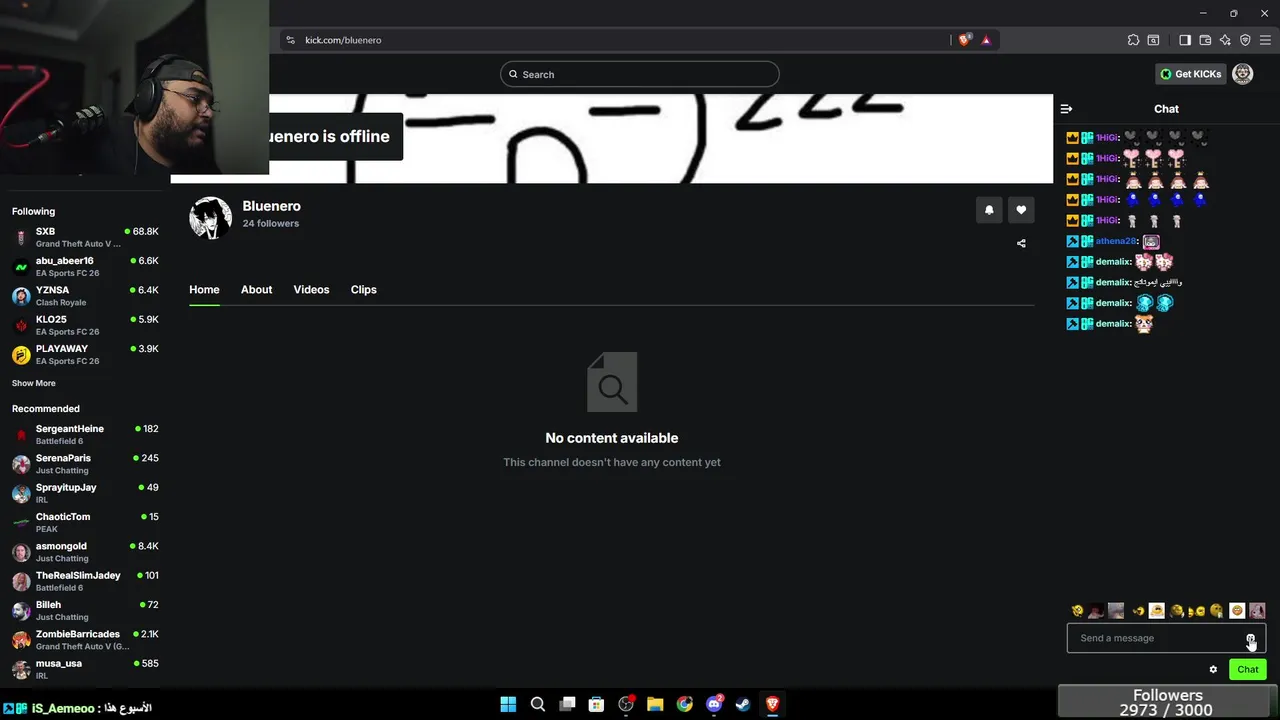Open recommended channel ZombieBarricades

click(x=85, y=640)
